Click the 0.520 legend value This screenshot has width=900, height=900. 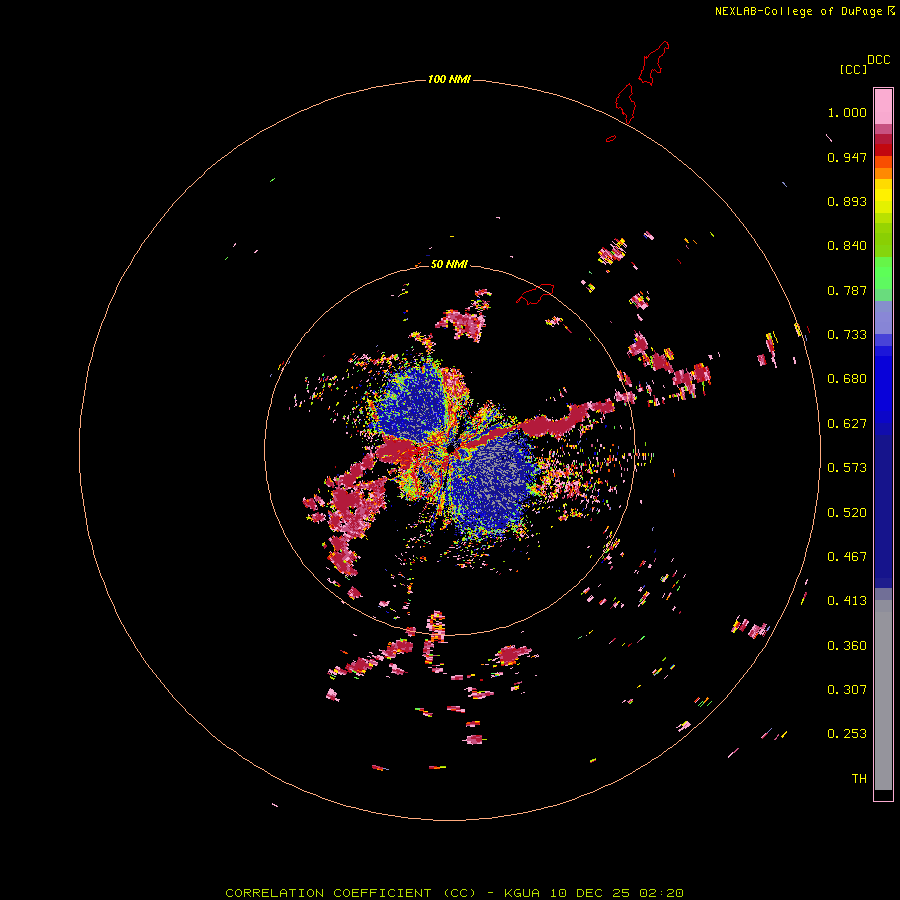(847, 513)
